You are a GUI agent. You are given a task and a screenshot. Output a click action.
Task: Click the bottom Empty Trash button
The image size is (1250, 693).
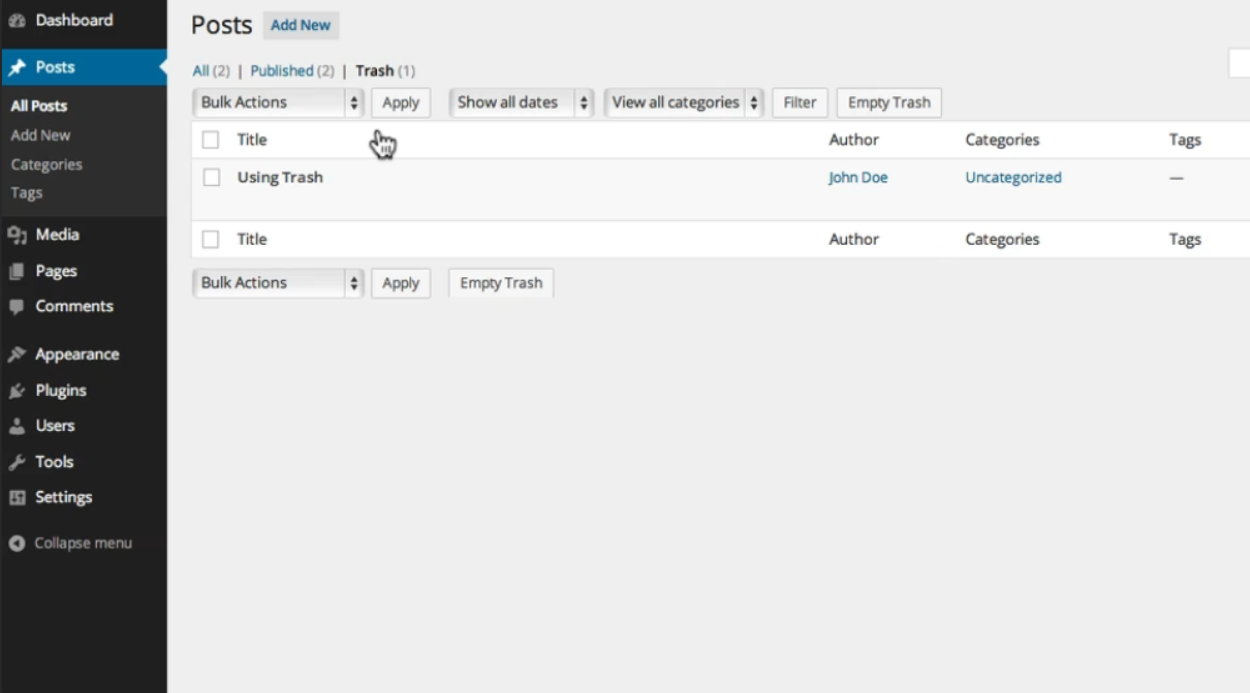pos(501,283)
